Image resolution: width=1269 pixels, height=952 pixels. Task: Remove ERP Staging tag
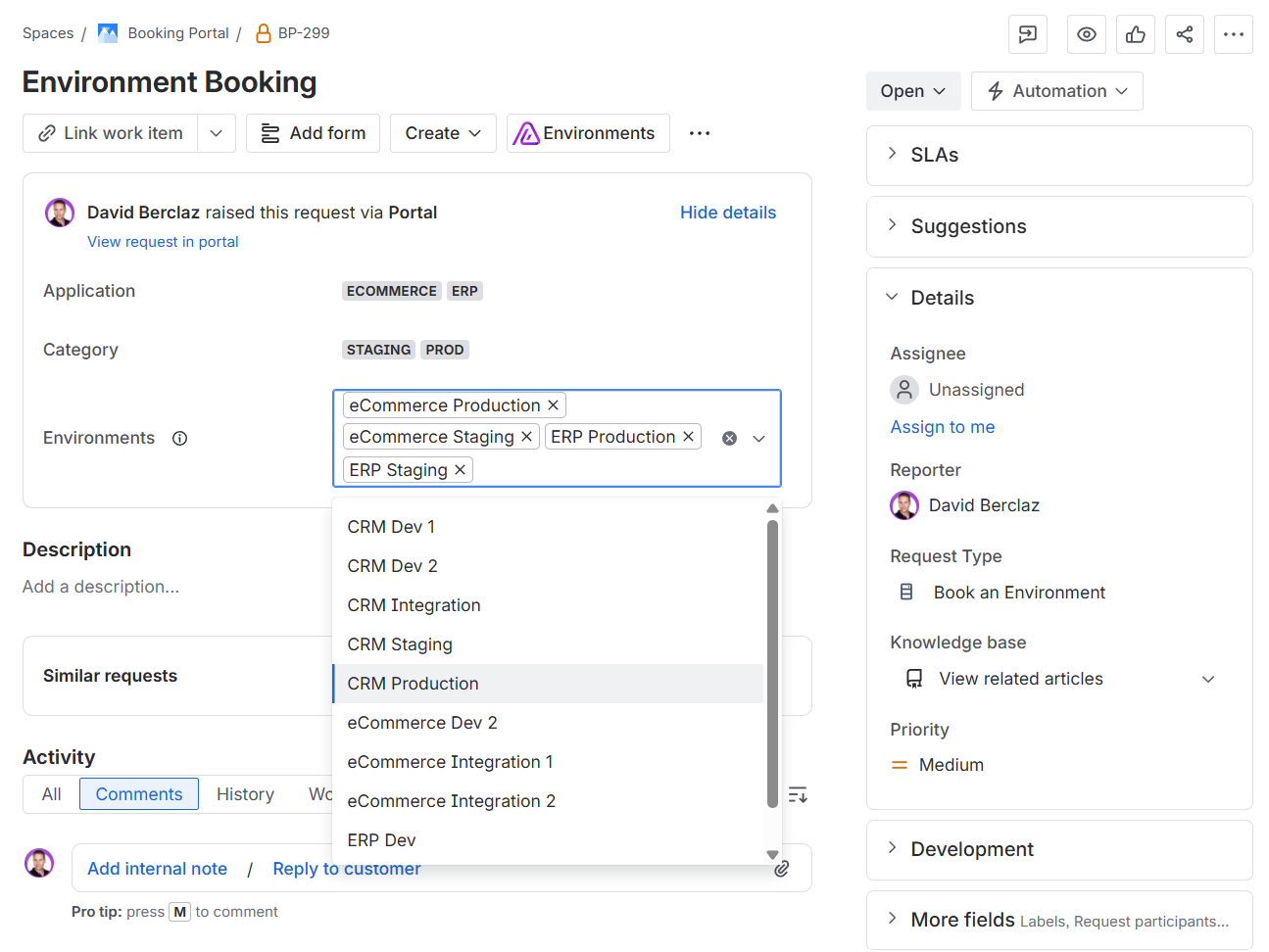click(460, 470)
